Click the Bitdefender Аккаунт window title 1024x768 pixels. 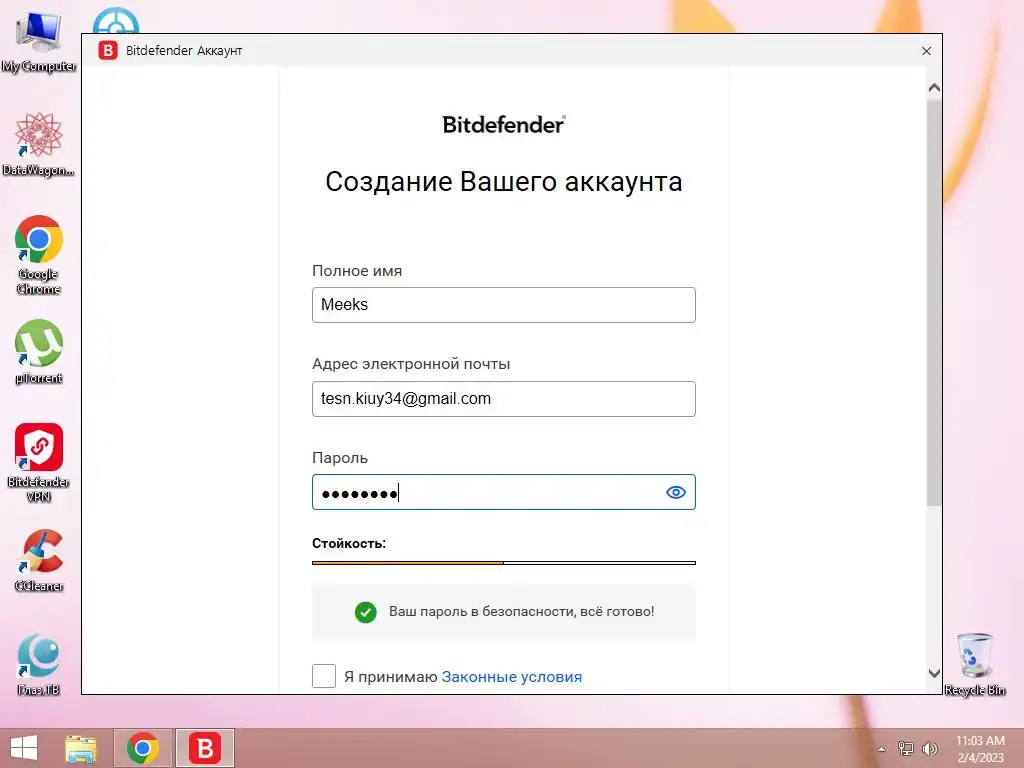point(184,50)
